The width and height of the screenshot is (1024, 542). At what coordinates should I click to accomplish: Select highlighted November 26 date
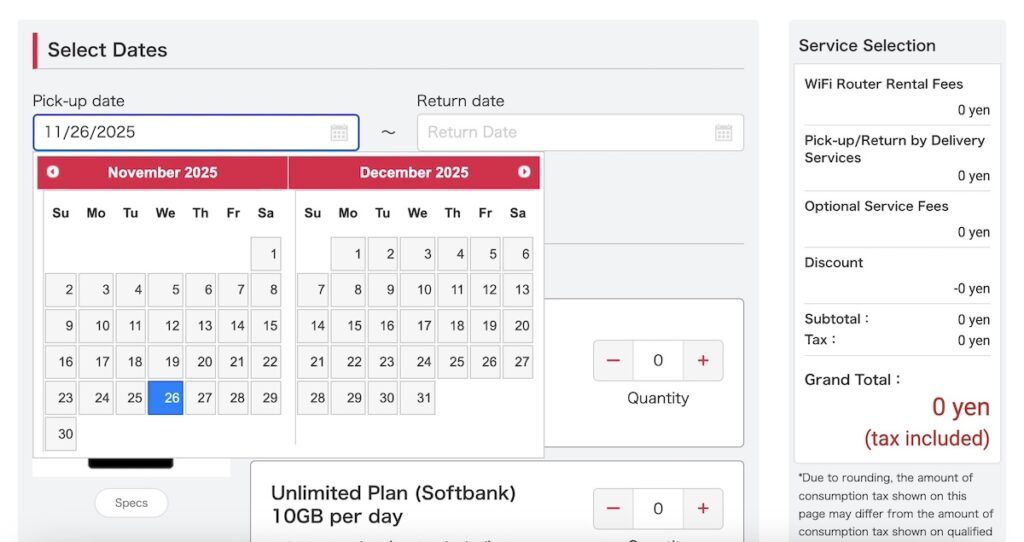coord(166,398)
